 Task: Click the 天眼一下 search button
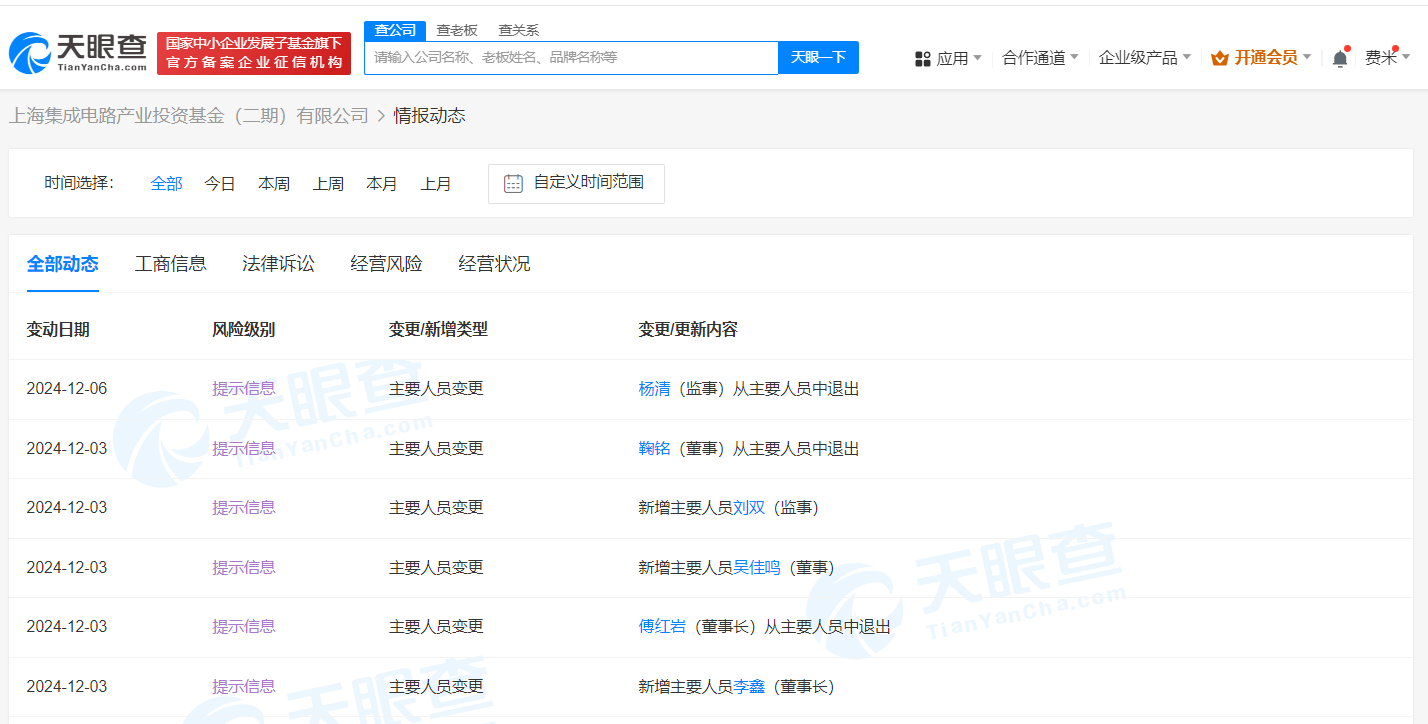point(818,57)
